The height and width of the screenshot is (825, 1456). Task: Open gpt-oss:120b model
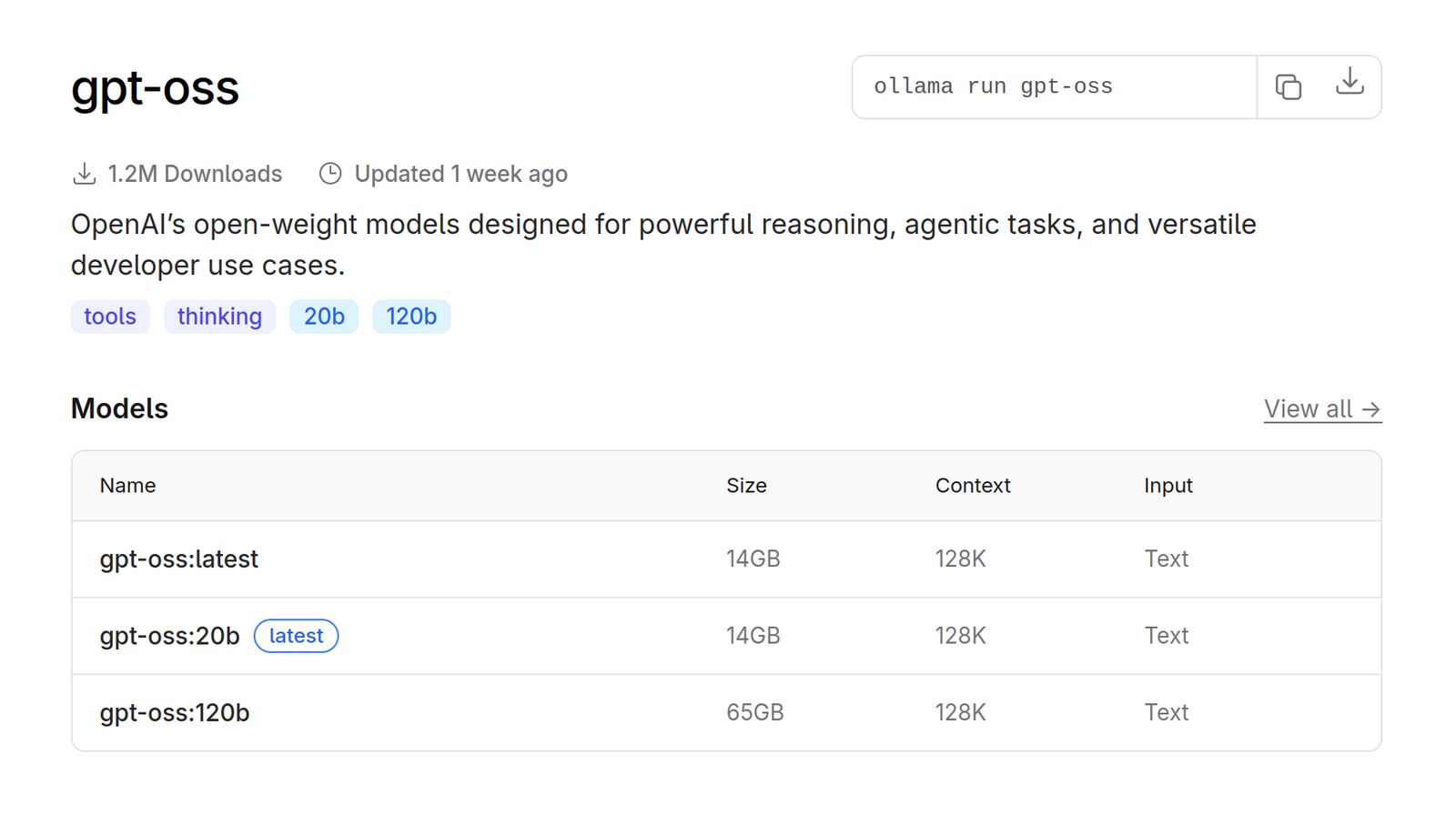[175, 713]
